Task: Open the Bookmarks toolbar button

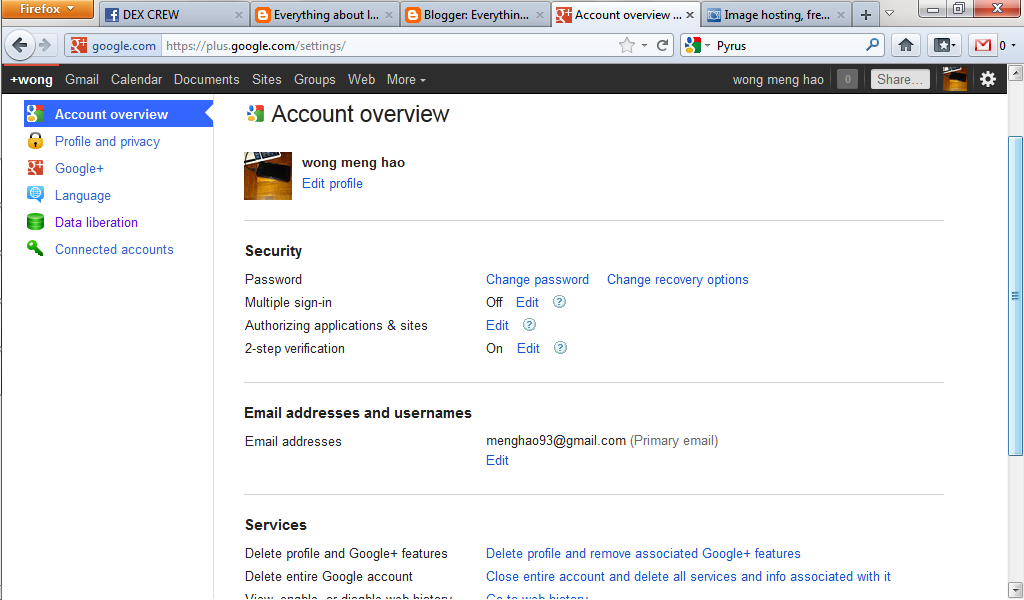Action: pyautogui.click(x=944, y=45)
